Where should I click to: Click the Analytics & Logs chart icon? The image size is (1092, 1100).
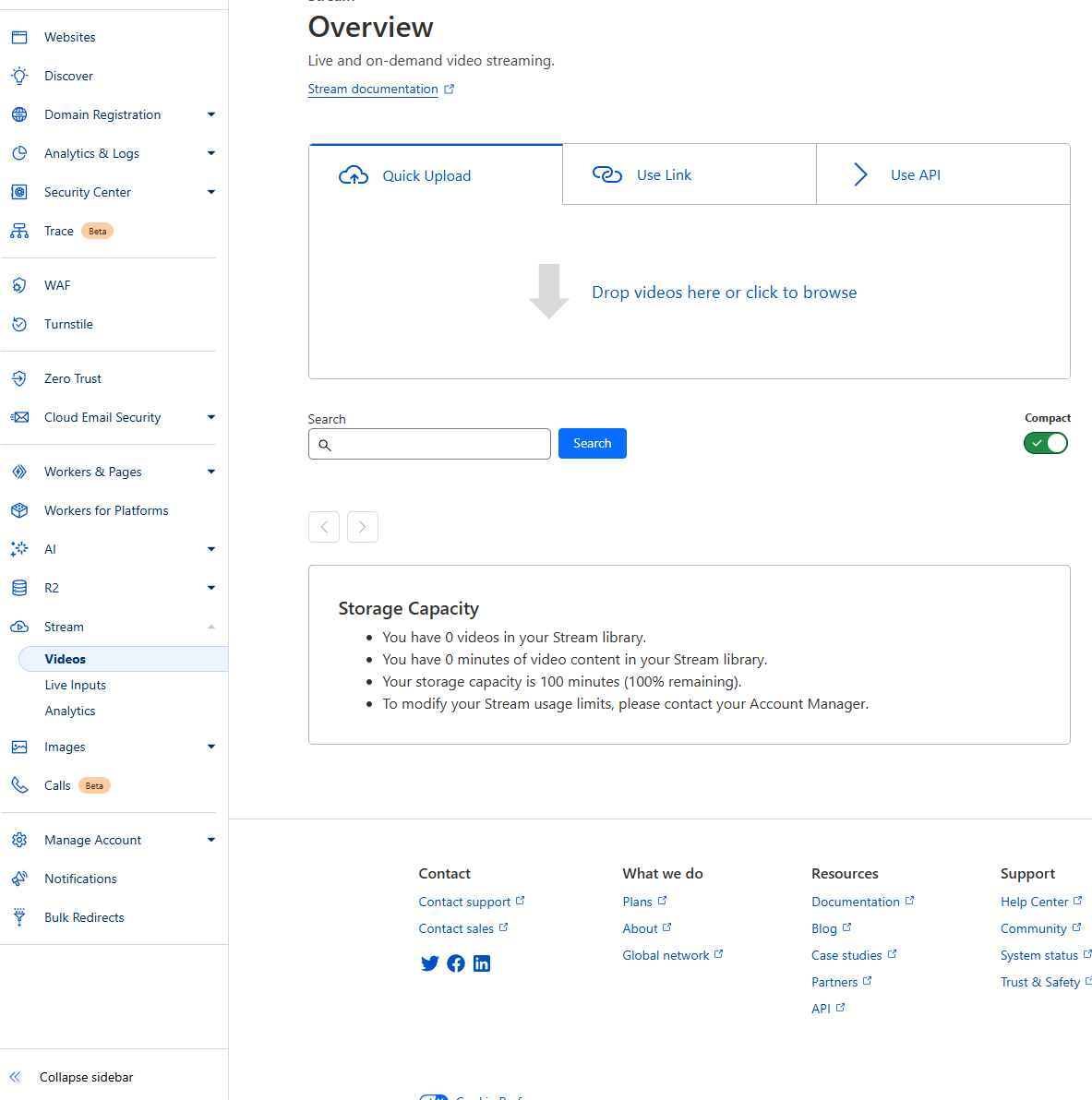click(19, 153)
